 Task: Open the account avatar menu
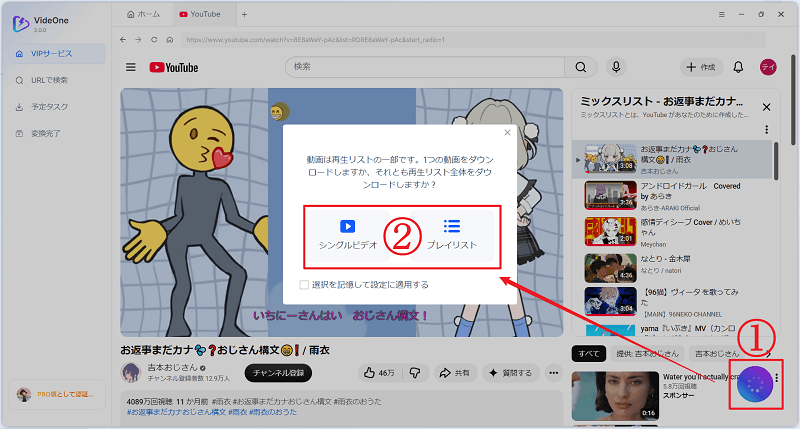pos(768,67)
